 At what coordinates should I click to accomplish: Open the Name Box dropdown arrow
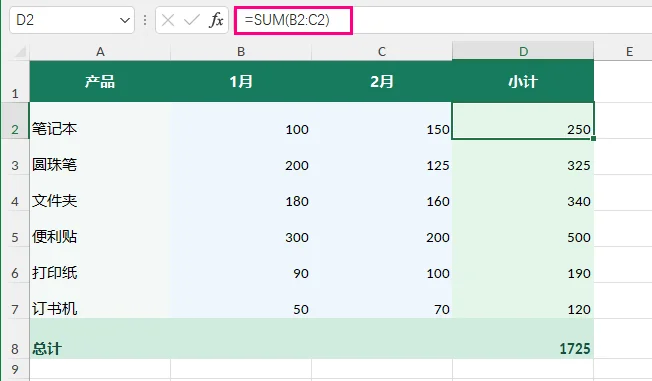tap(124, 20)
